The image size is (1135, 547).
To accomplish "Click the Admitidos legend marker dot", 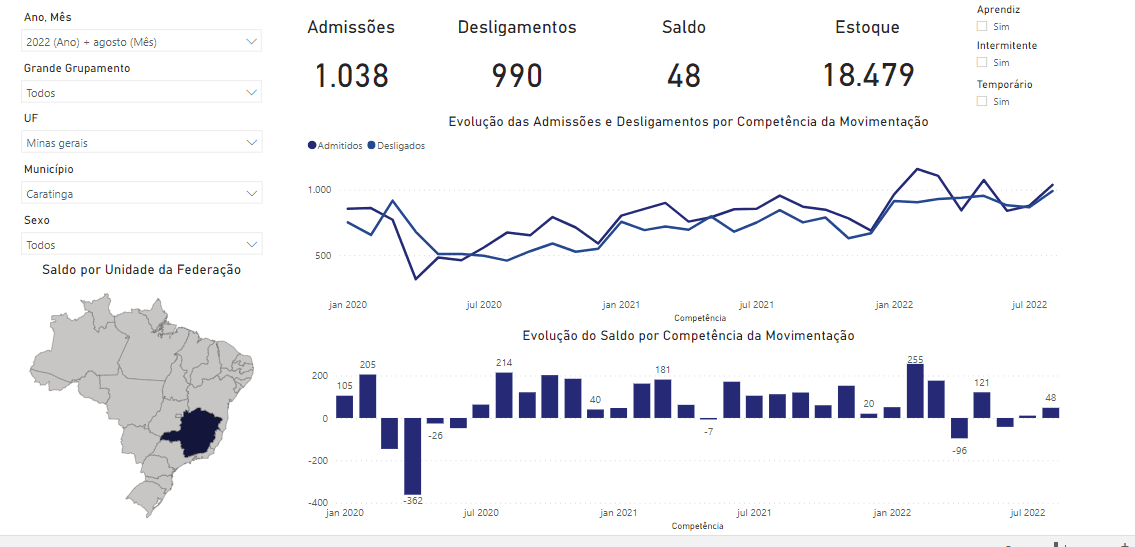I will click(312, 146).
